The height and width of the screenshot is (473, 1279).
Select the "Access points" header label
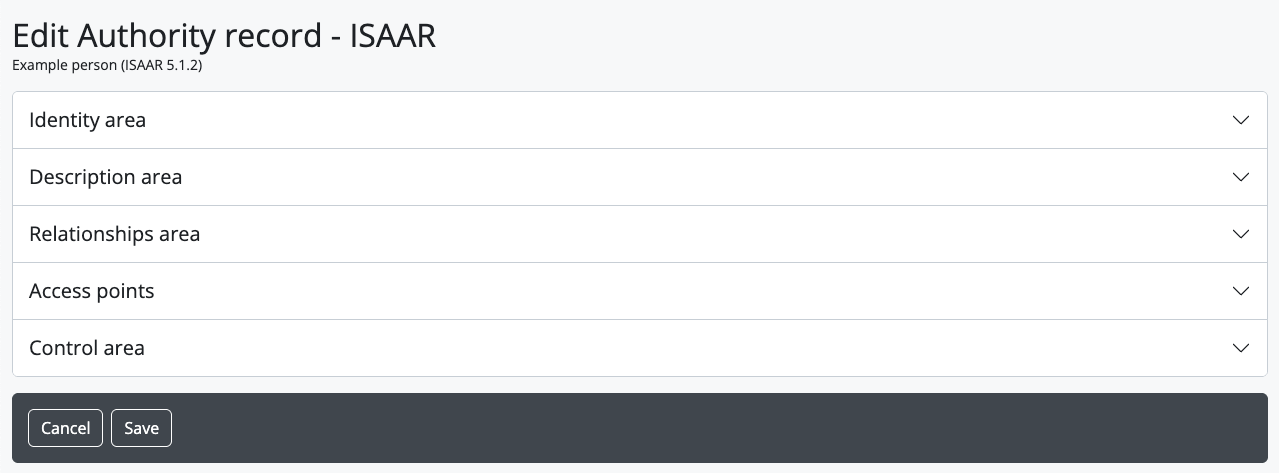click(91, 291)
